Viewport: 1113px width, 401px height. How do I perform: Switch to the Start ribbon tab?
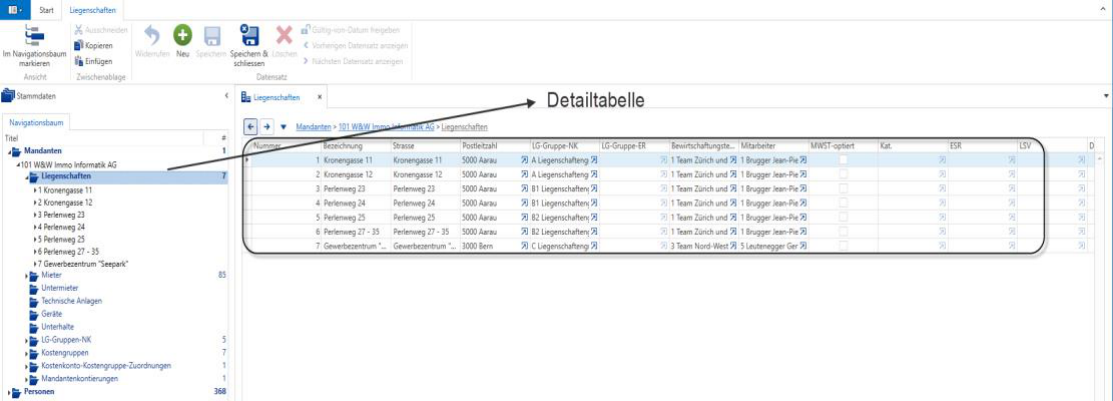coord(48,10)
